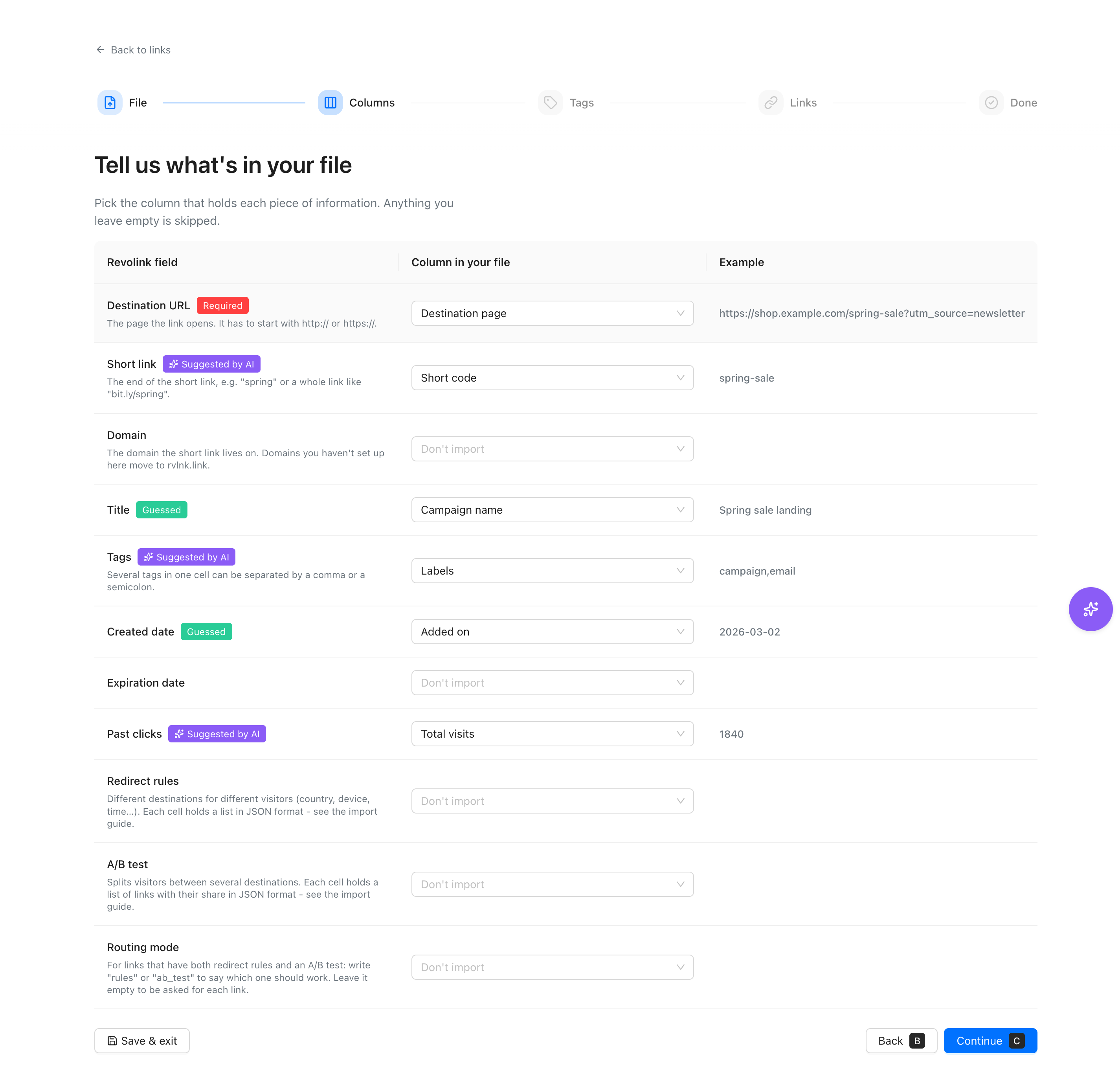Screen dimensions: 1120x1091
Task: Open the Created date dropdown showing Added on
Action: 552,632
